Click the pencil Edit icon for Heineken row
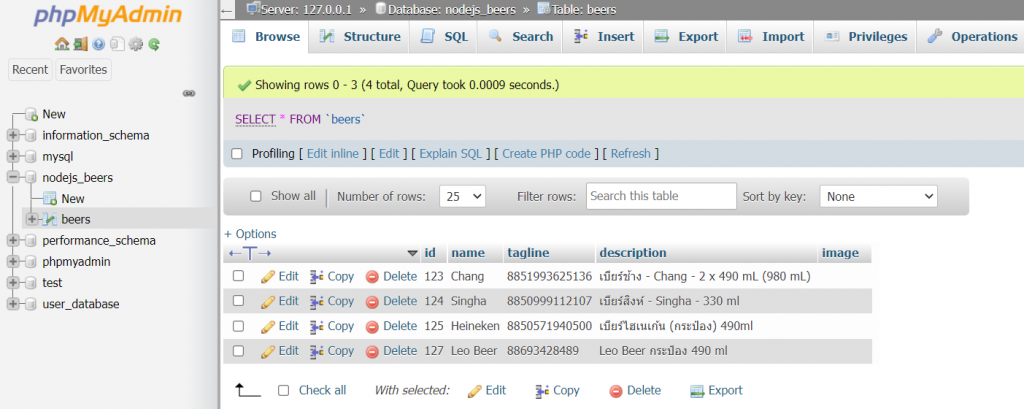1024x409 pixels. click(x=268, y=327)
